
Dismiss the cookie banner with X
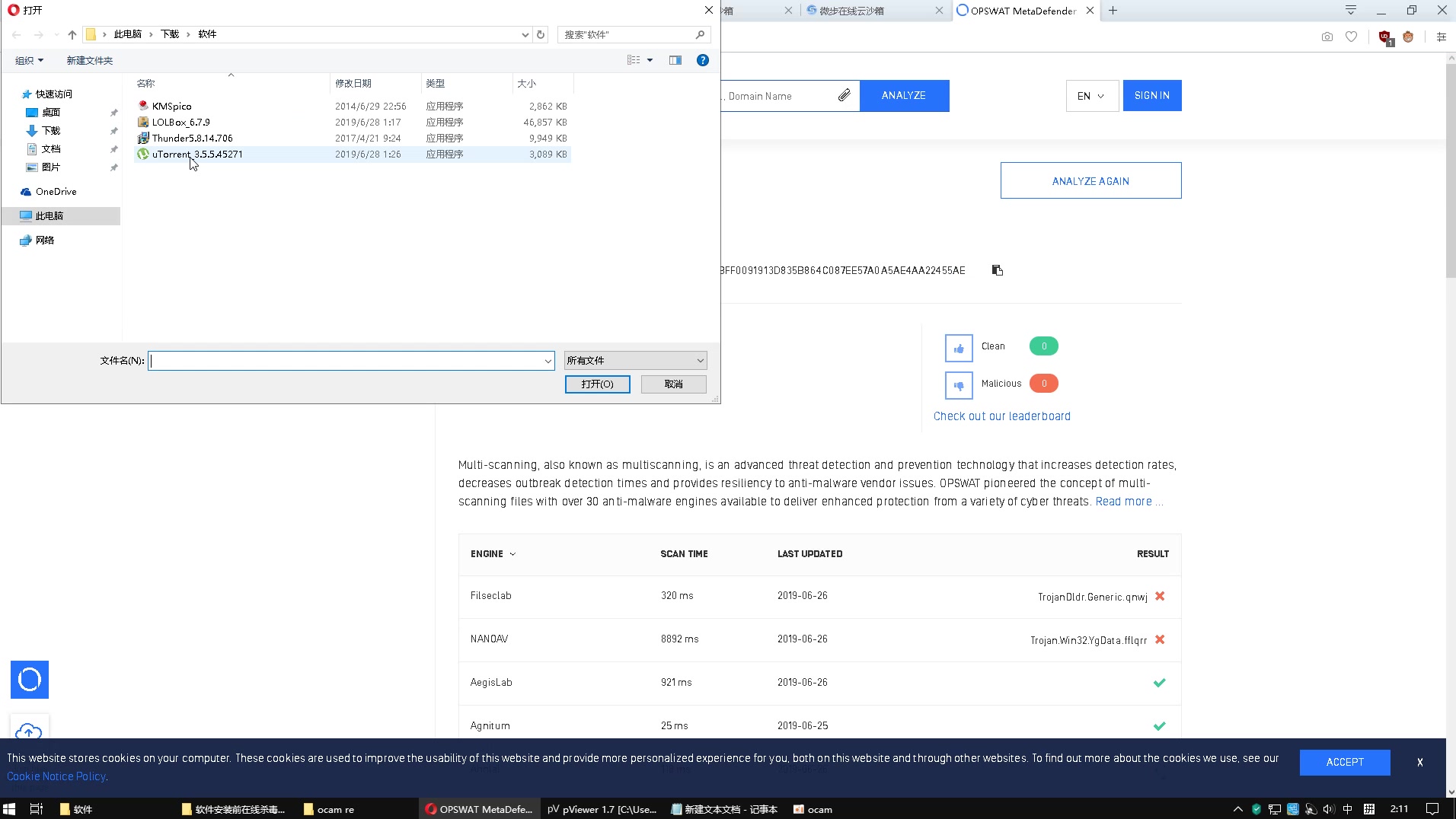click(x=1419, y=762)
